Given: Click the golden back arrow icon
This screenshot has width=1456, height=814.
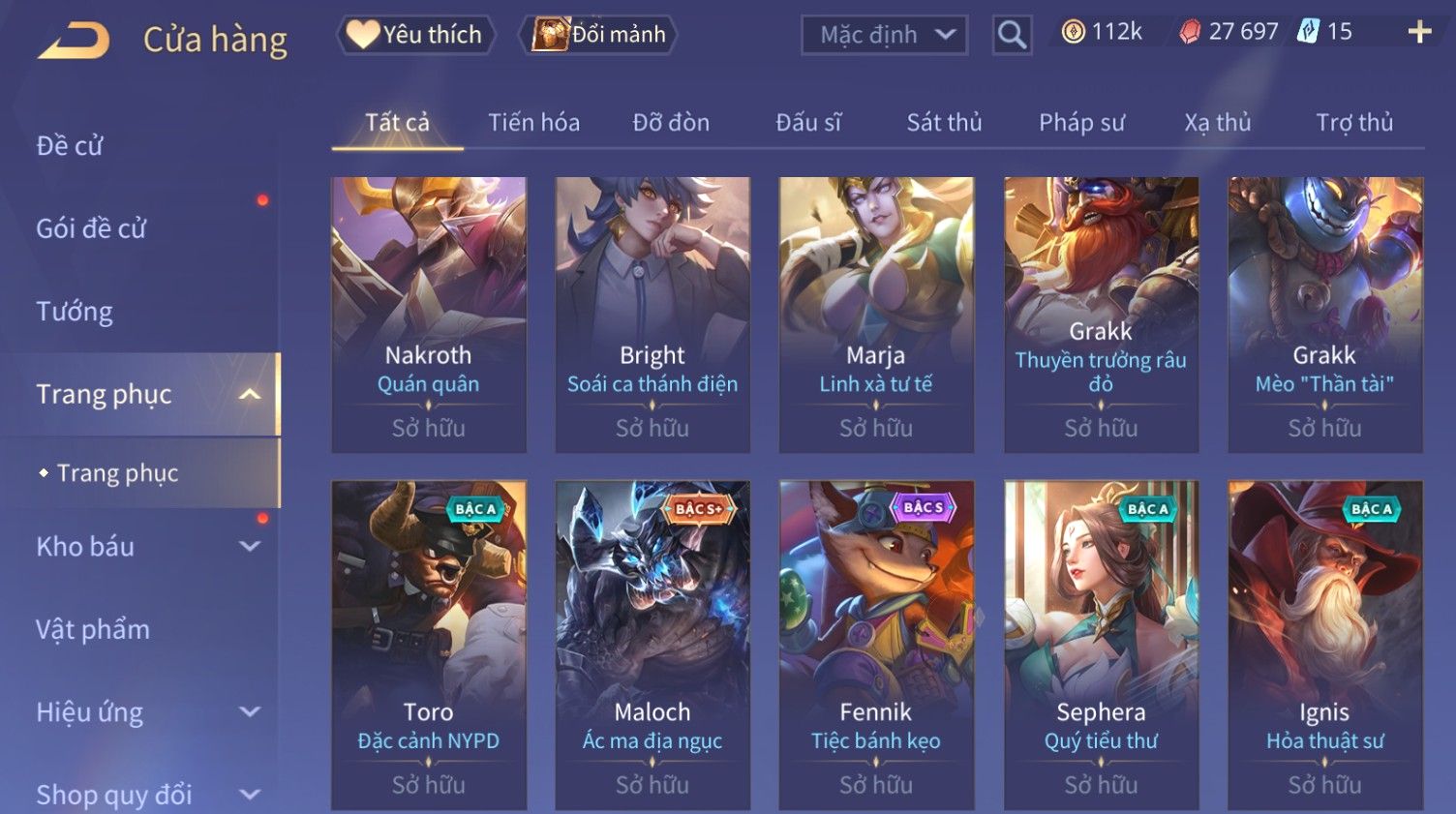Looking at the screenshot, I should [x=74, y=41].
